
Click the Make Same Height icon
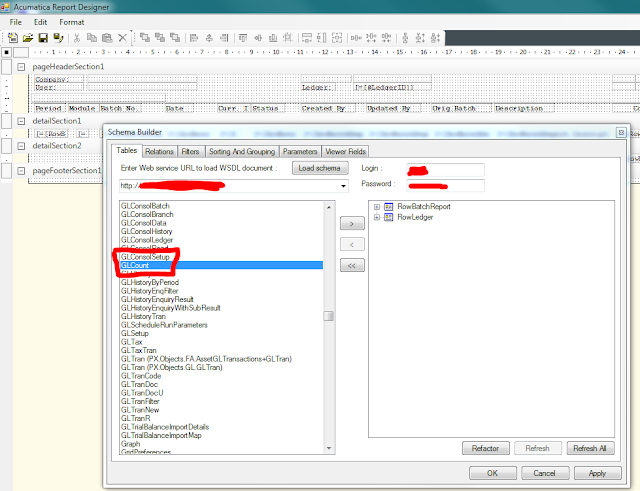pyautogui.click(x=322, y=38)
